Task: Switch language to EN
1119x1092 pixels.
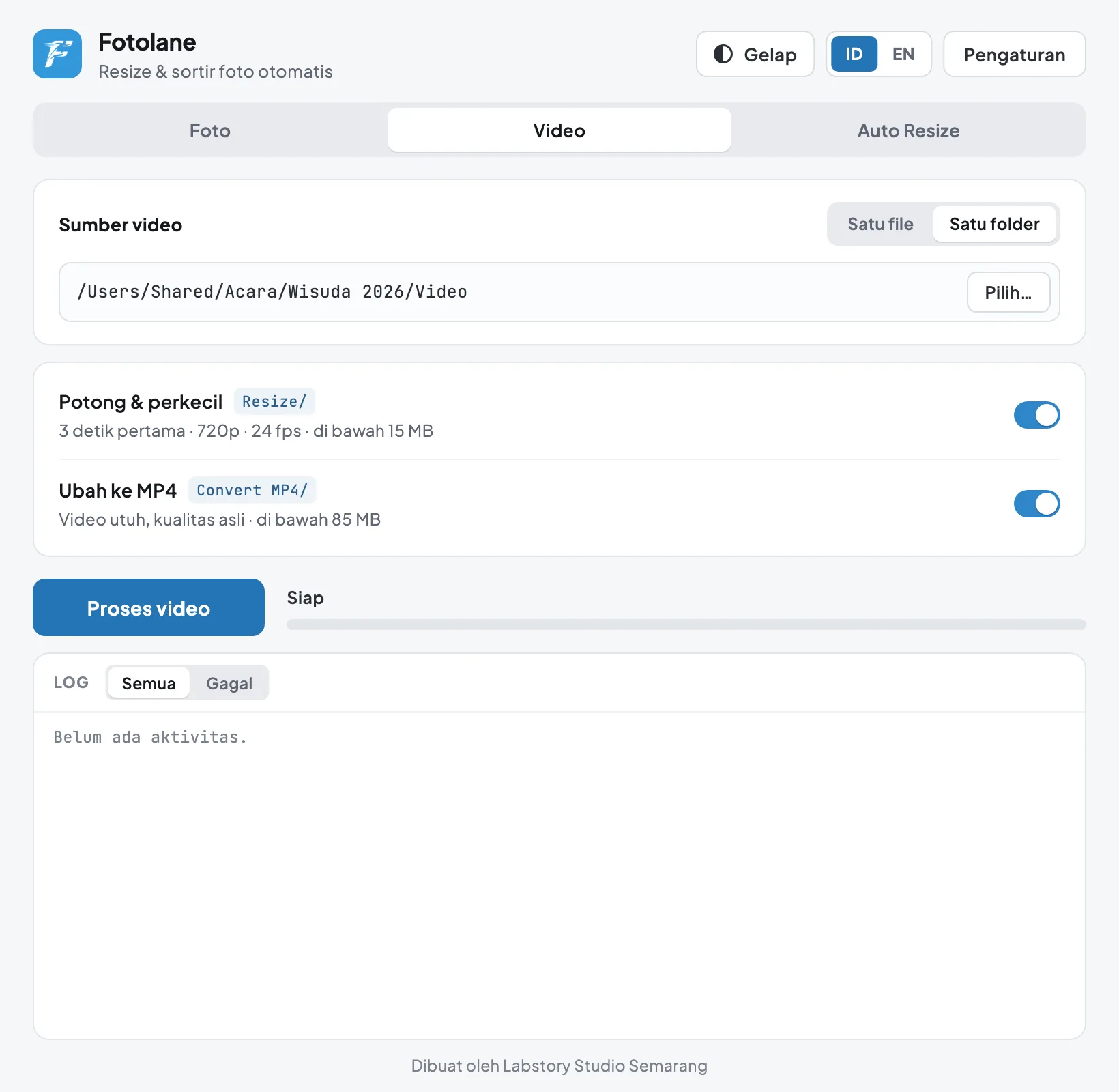Action: tap(903, 54)
